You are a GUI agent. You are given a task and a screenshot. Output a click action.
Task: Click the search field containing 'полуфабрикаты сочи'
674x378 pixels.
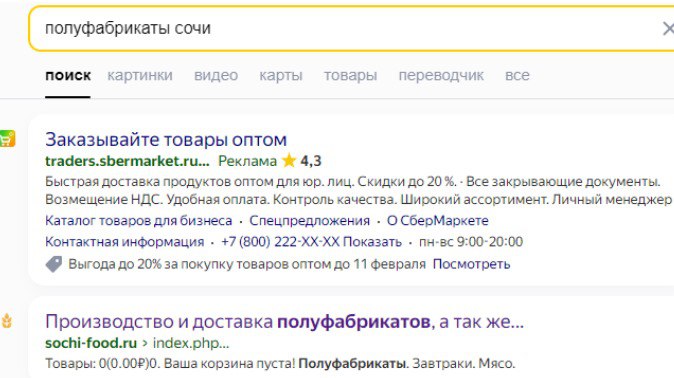[x=351, y=28]
